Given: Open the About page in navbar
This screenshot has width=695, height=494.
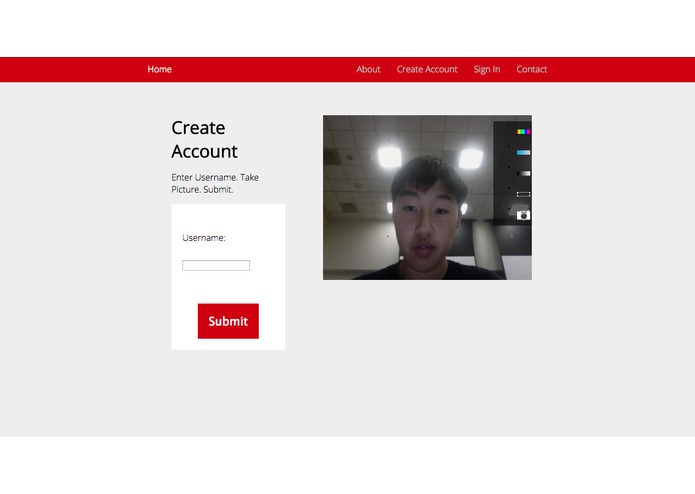Looking at the screenshot, I should tap(368, 69).
